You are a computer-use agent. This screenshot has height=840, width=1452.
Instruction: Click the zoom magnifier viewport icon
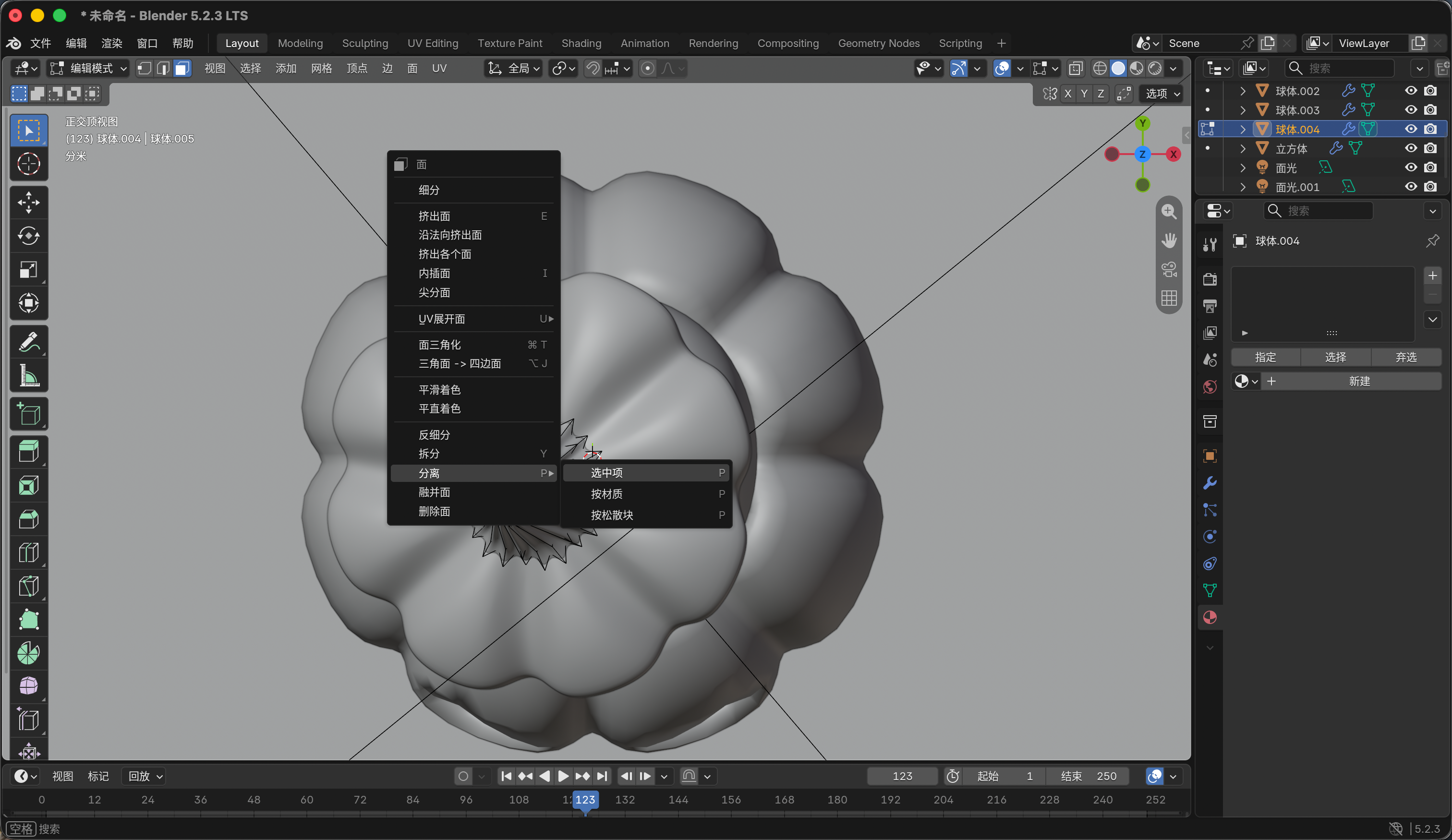pyautogui.click(x=1169, y=212)
